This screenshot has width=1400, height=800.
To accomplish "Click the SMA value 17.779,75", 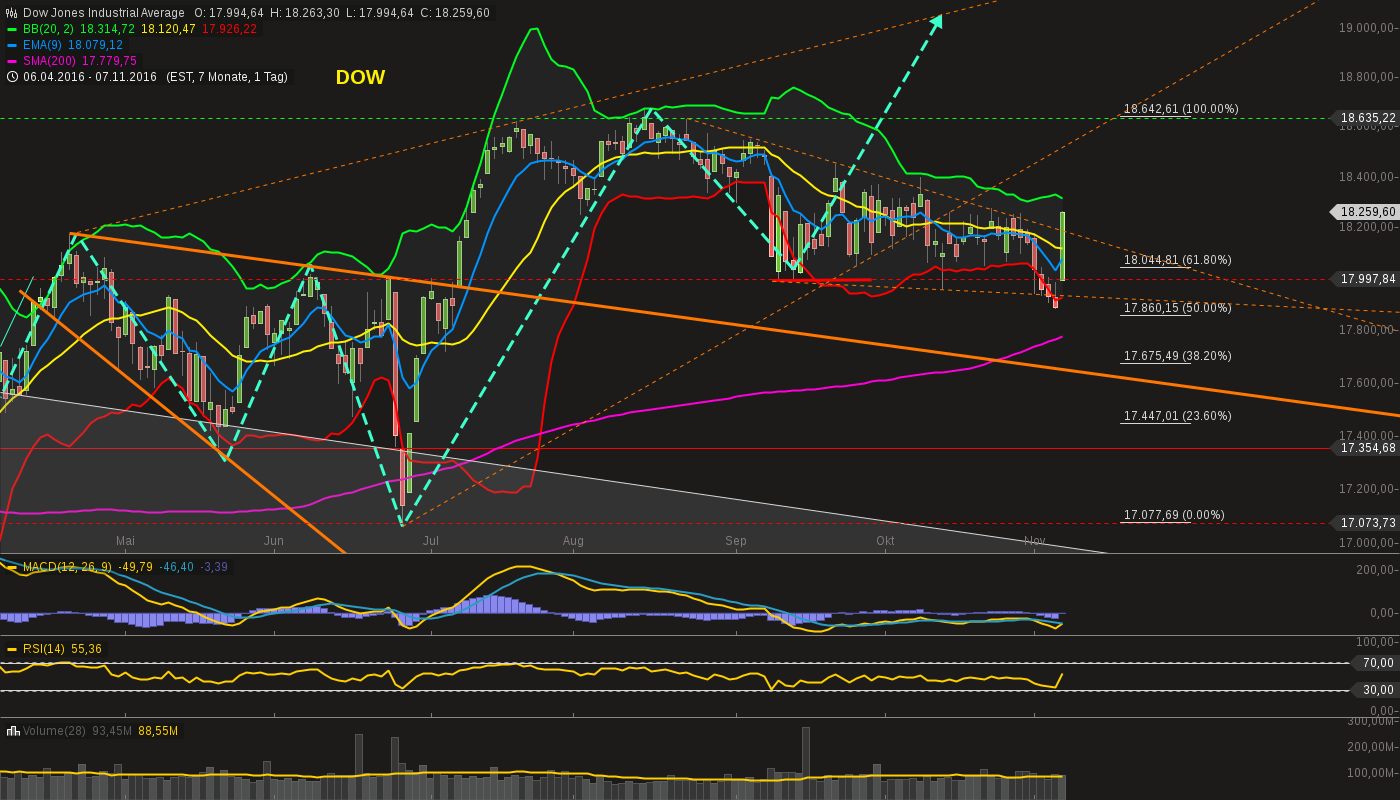I will coord(109,61).
